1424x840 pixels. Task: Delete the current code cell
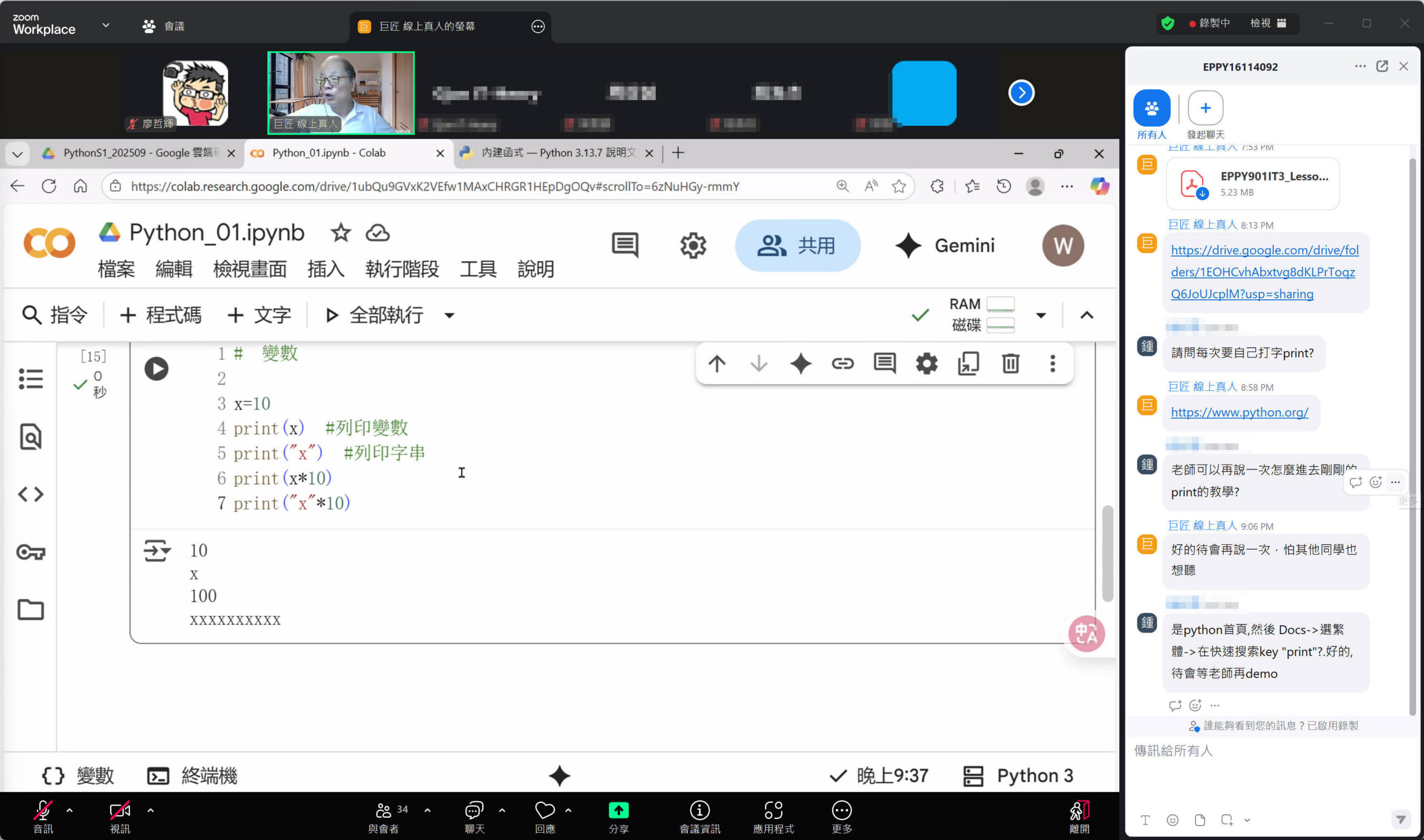(1010, 364)
